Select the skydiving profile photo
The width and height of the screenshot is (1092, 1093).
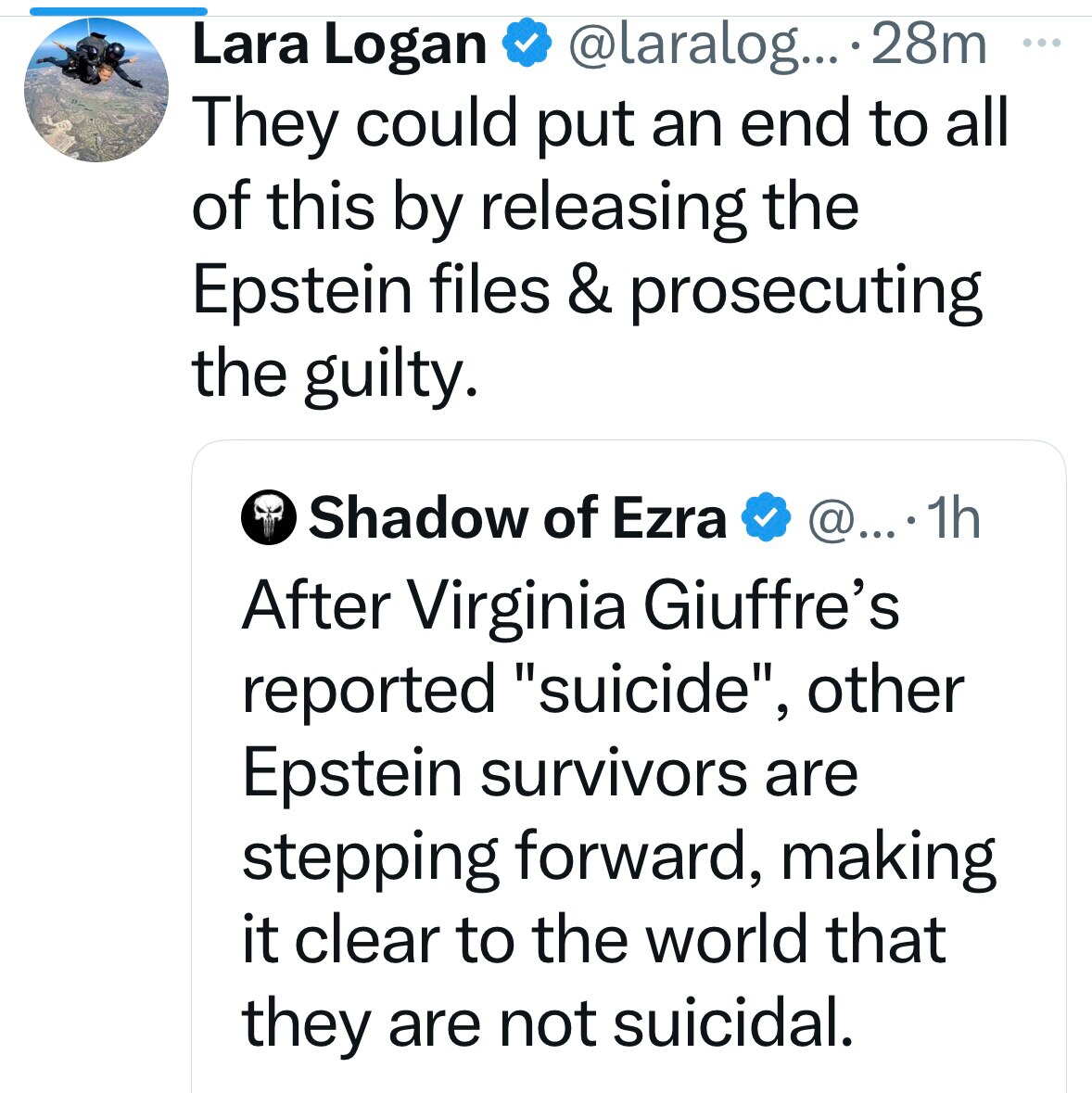[x=95, y=88]
